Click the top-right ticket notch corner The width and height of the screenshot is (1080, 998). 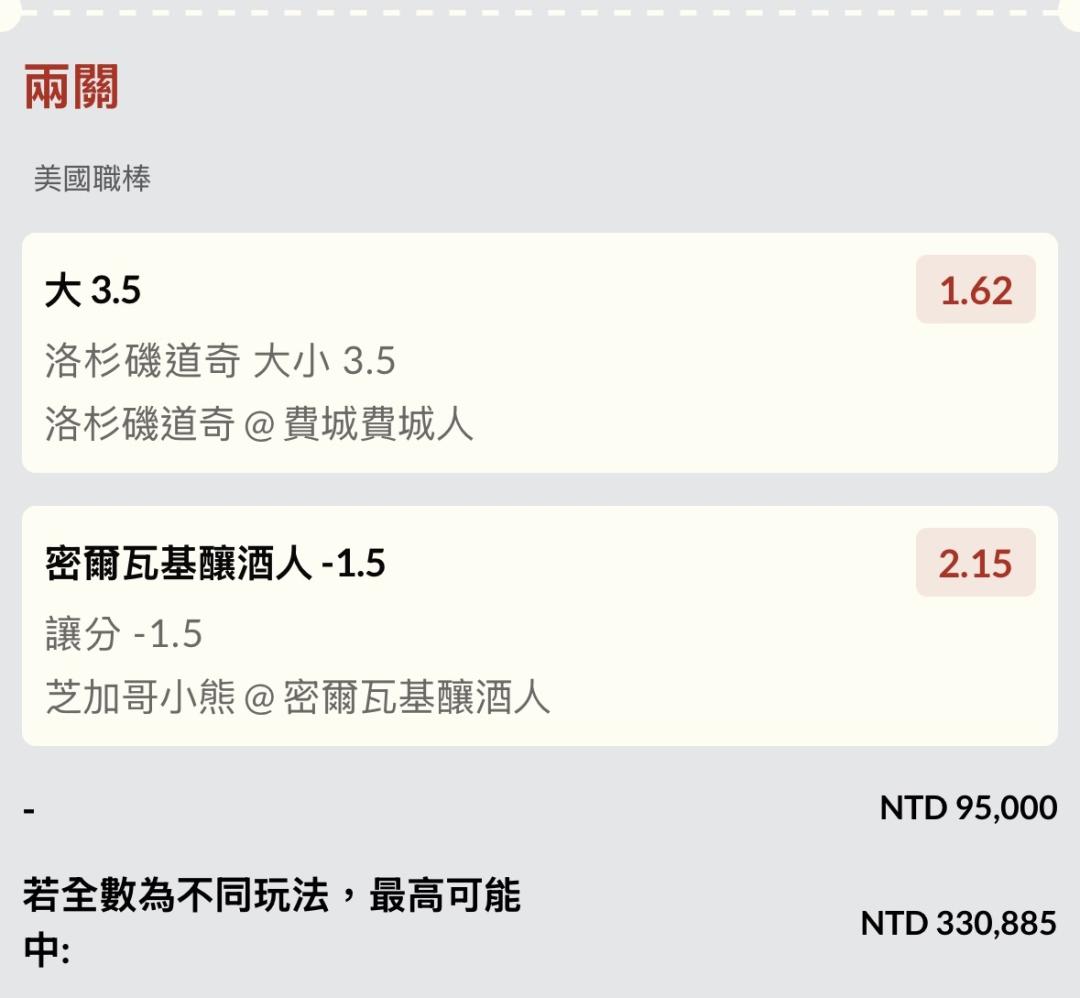[1071, 14]
